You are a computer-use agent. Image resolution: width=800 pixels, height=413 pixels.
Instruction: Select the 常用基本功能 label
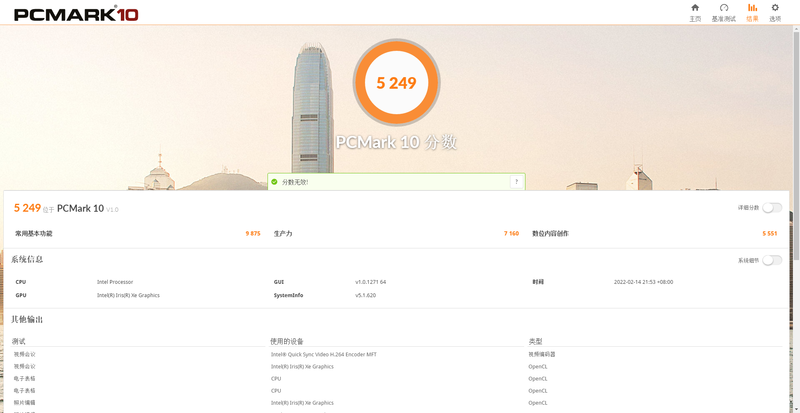tap(34, 233)
